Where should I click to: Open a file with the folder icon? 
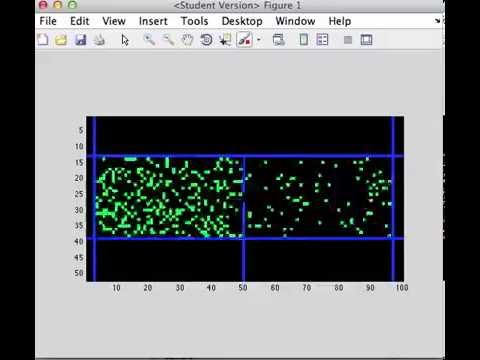tap(61, 40)
